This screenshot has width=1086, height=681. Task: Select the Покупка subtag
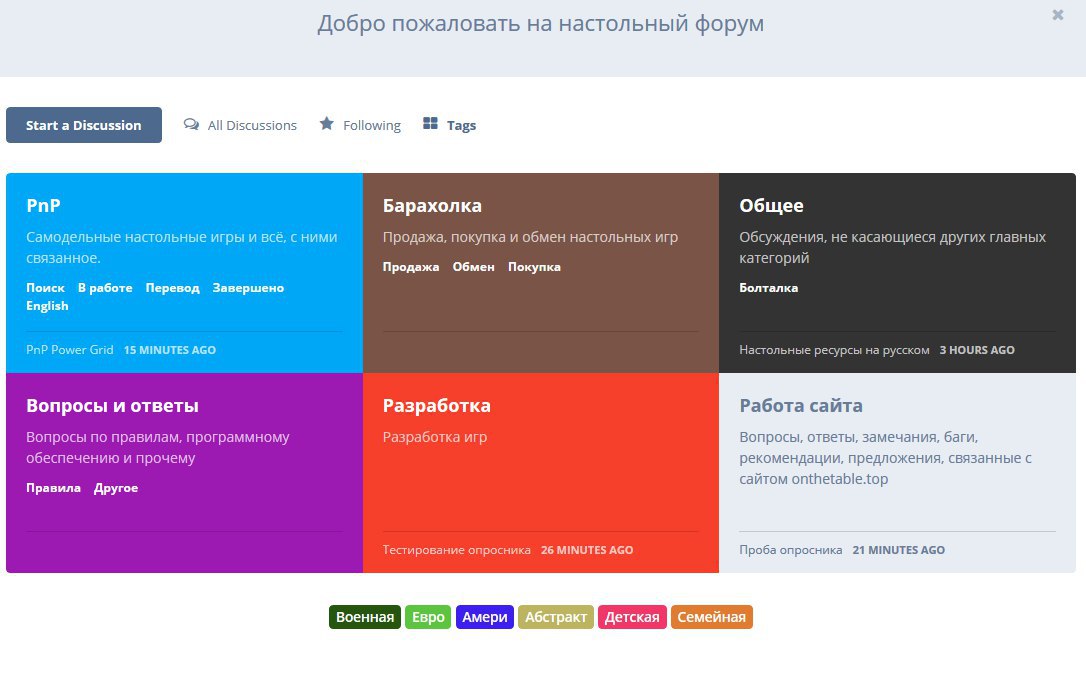(534, 267)
